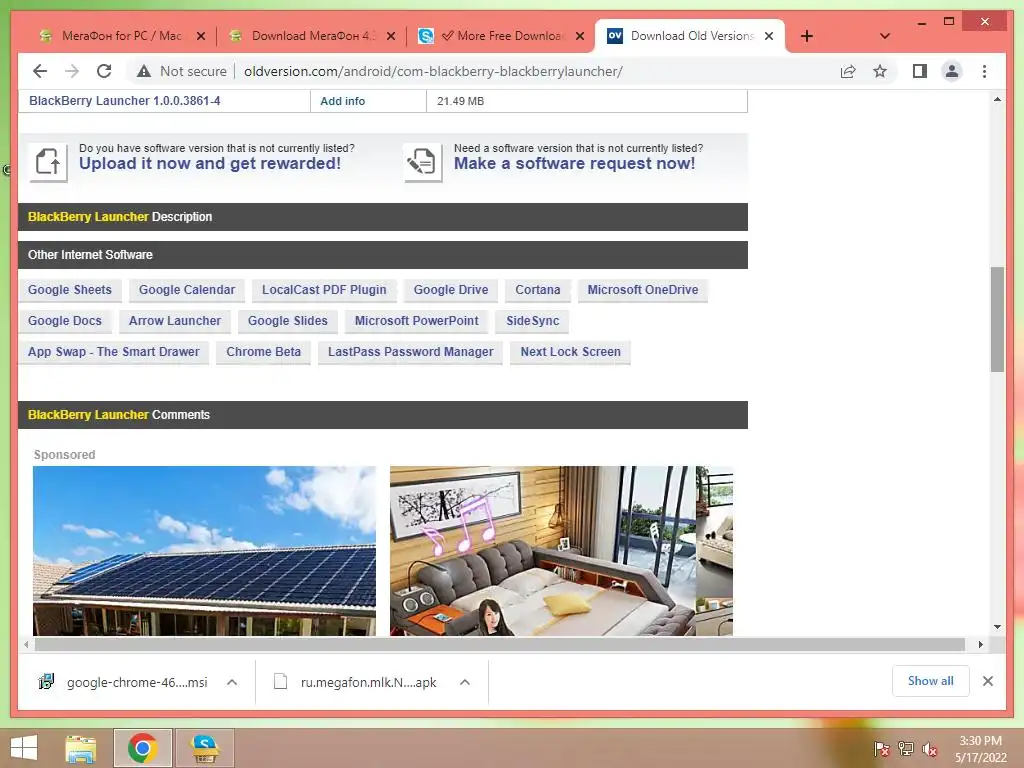Screen dimensions: 1024x768
Task: Open the store app in taskbar
Action: pyautogui.click(x=204, y=748)
